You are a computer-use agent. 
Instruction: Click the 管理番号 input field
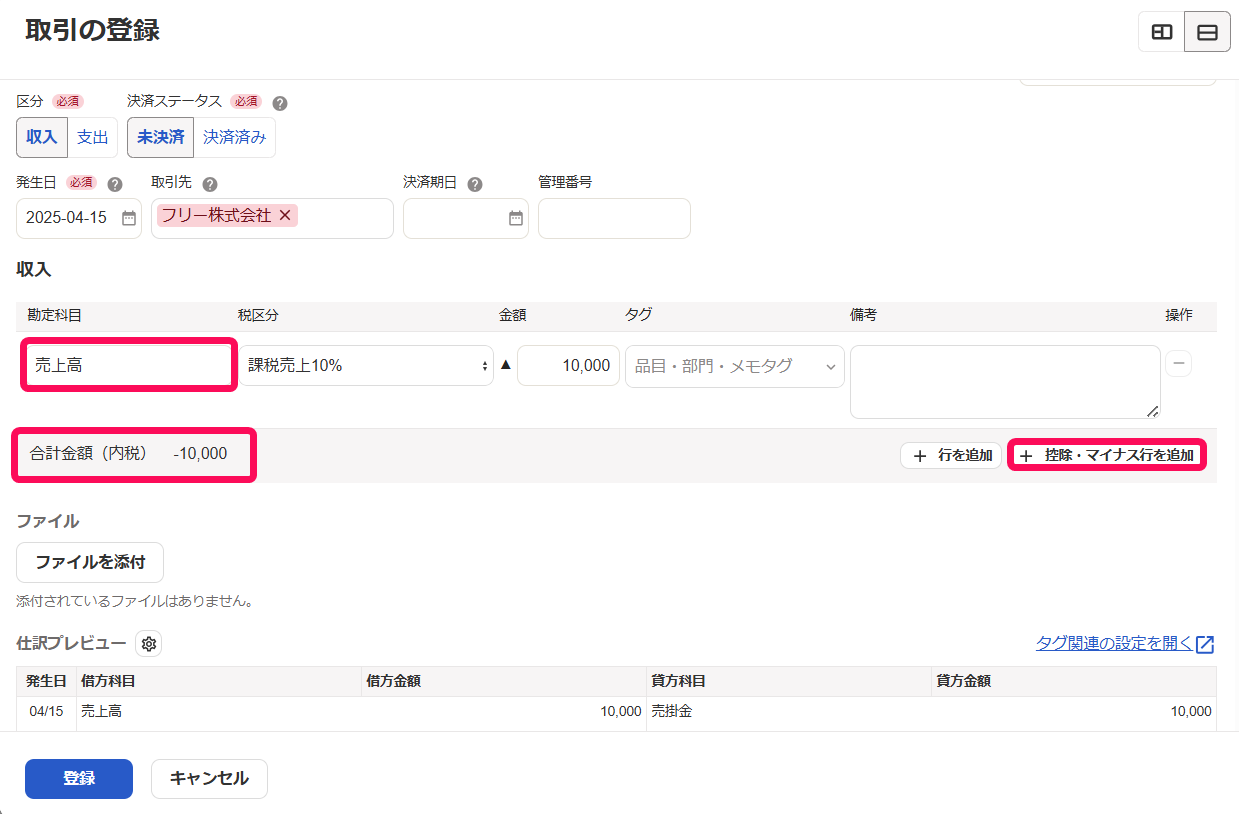(x=614, y=218)
